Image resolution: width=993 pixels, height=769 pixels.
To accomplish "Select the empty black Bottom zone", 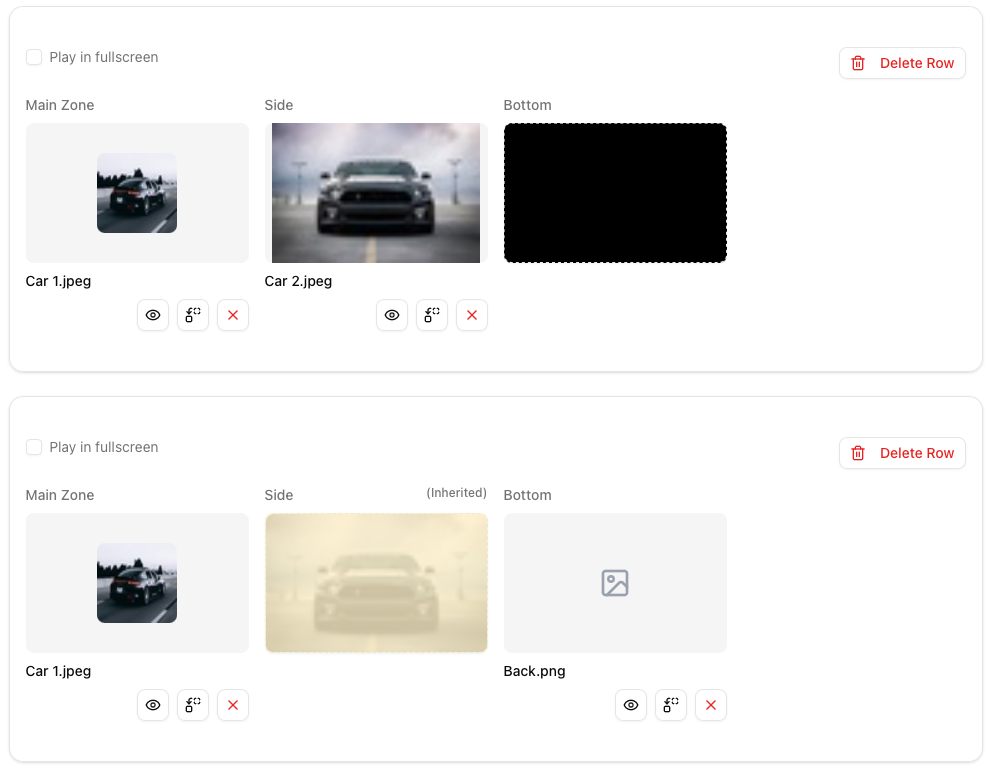I will tap(615, 193).
